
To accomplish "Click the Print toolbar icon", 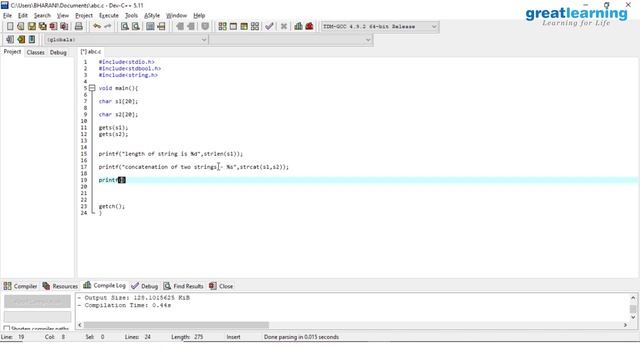I will pos(78,27).
